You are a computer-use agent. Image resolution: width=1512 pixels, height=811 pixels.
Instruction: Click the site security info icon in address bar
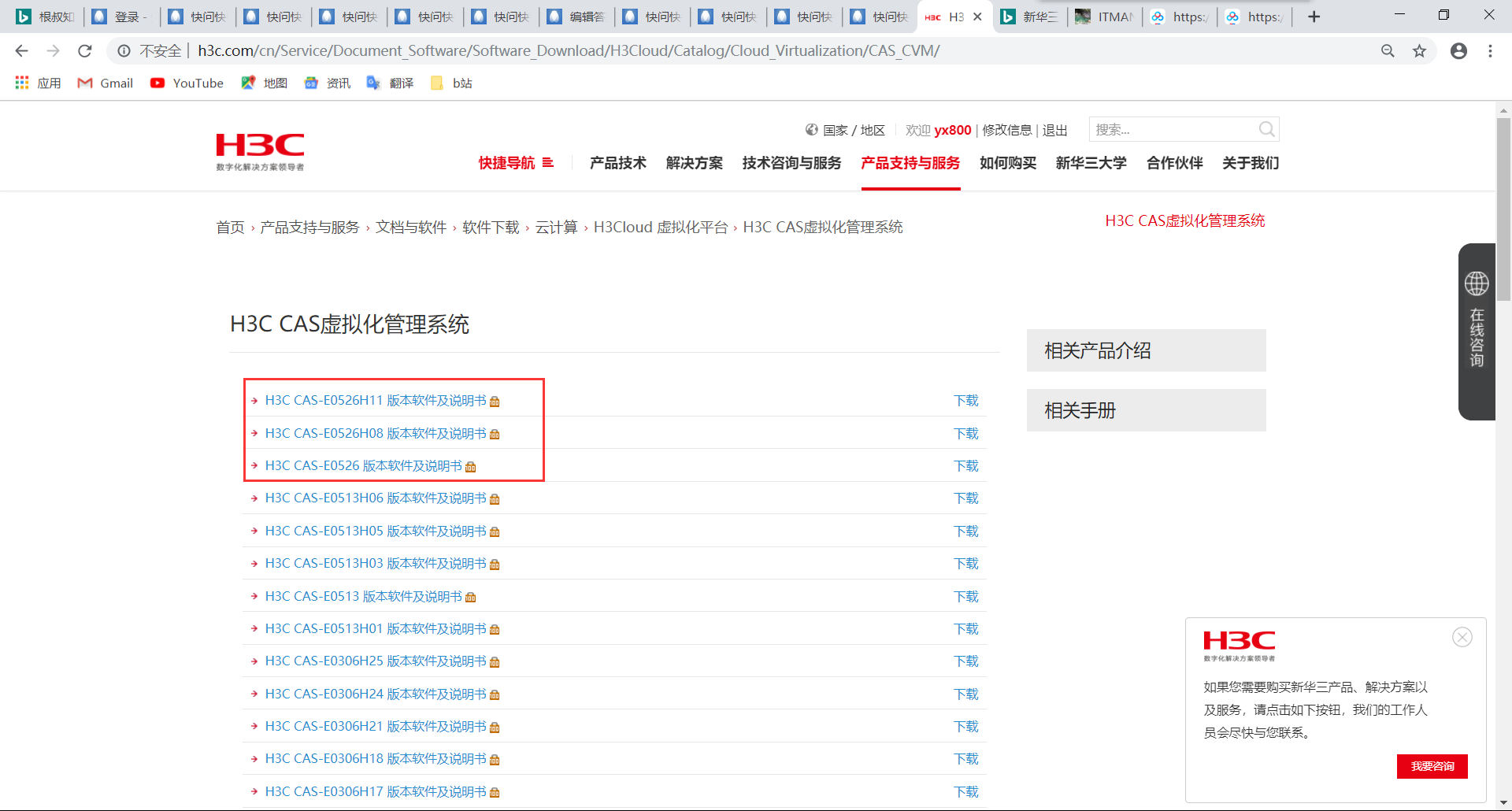(x=124, y=51)
